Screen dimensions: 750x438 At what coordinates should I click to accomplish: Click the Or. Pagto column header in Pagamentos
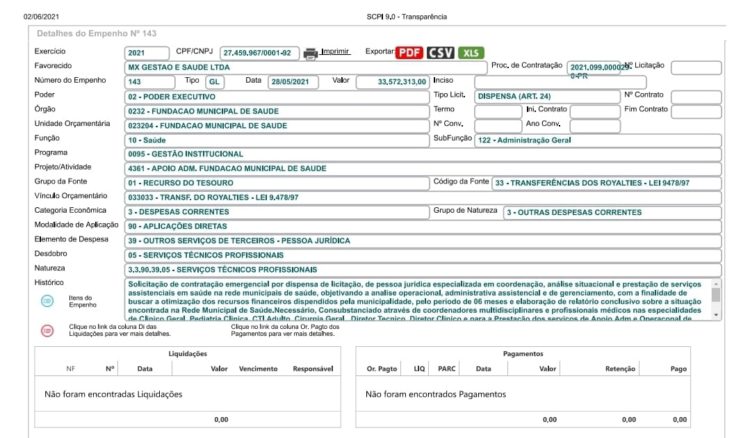coord(382,369)
